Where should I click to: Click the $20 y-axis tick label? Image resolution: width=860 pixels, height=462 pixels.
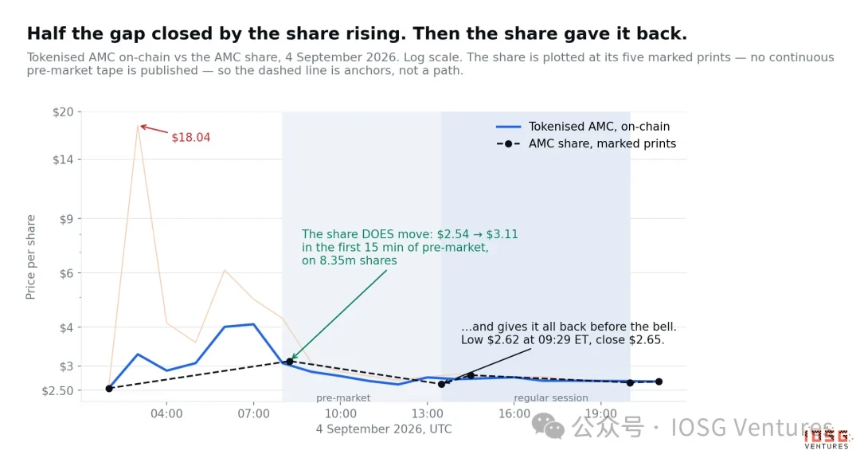63,112
